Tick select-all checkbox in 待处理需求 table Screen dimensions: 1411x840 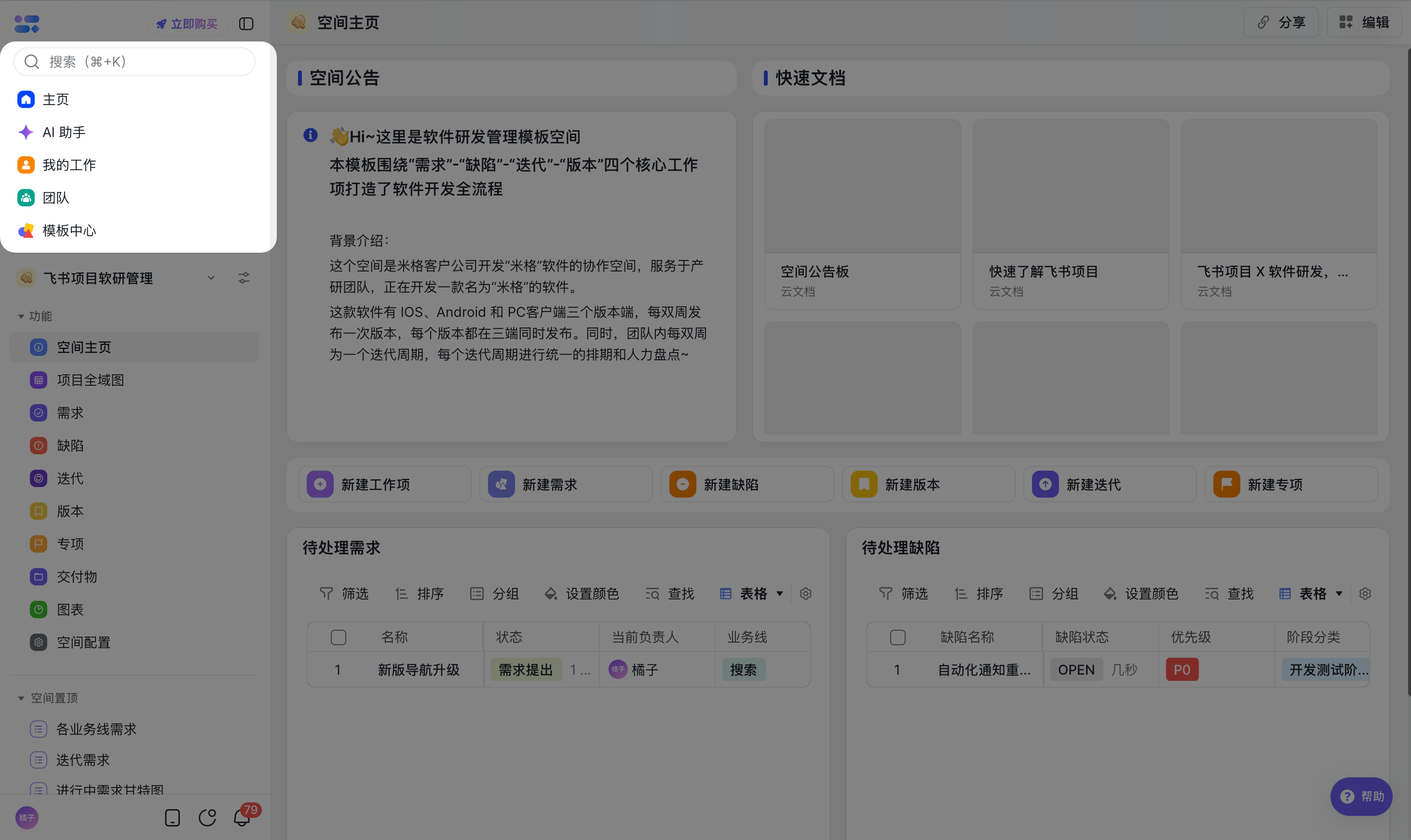(339, 637)
